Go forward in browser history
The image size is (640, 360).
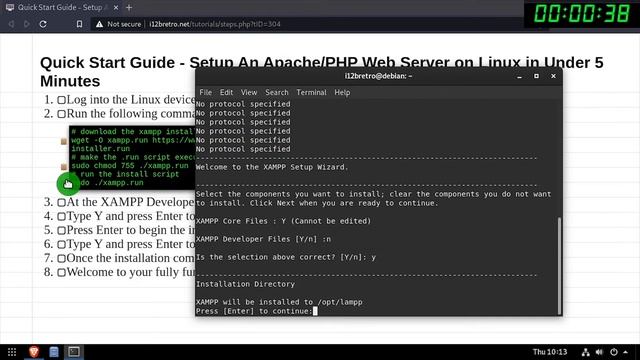[x=27, y=24]
